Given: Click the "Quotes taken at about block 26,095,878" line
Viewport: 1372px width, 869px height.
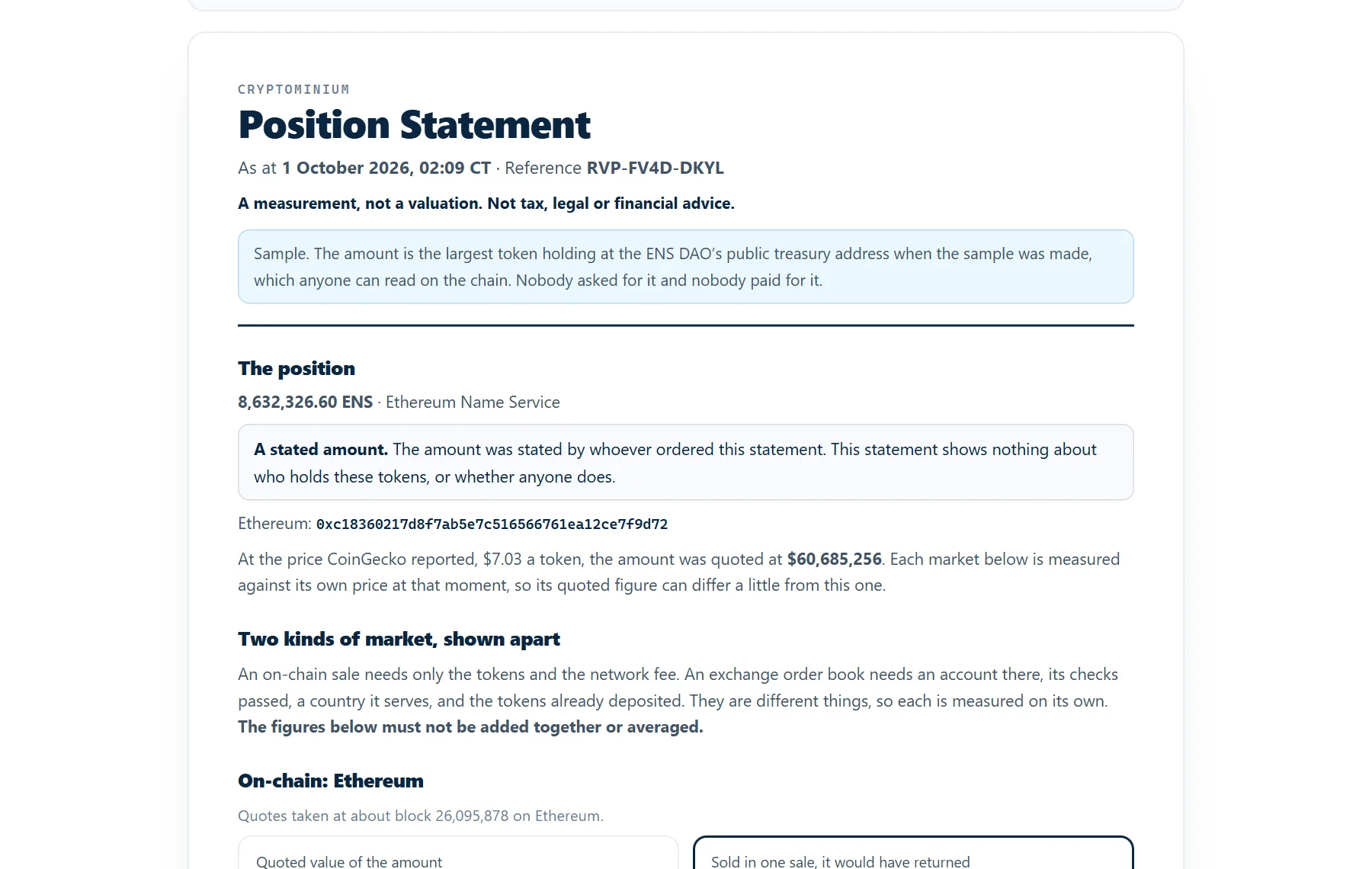Looking at the screenshot, I should [421, 816].
